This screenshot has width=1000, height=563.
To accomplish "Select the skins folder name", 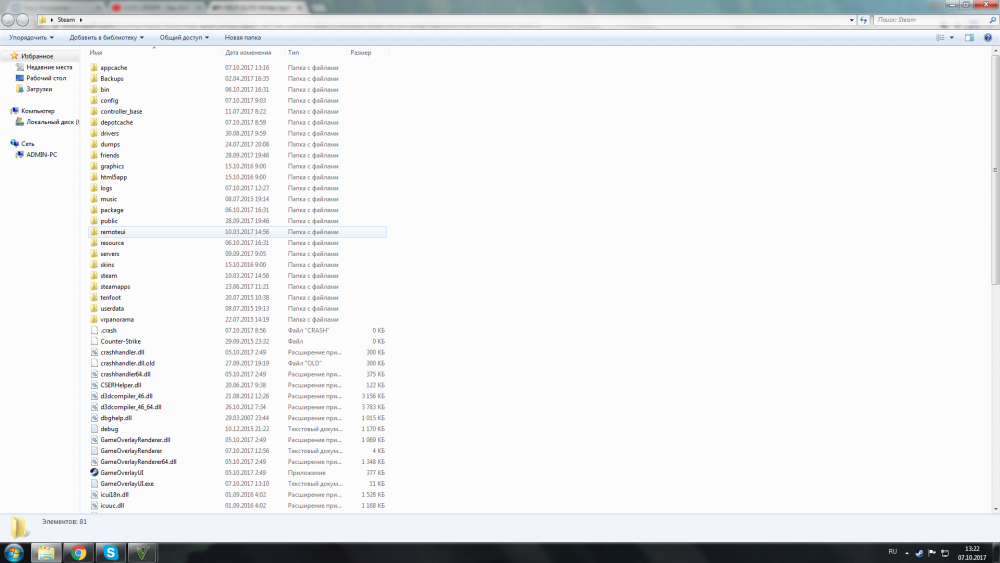I will coord(107,265).
